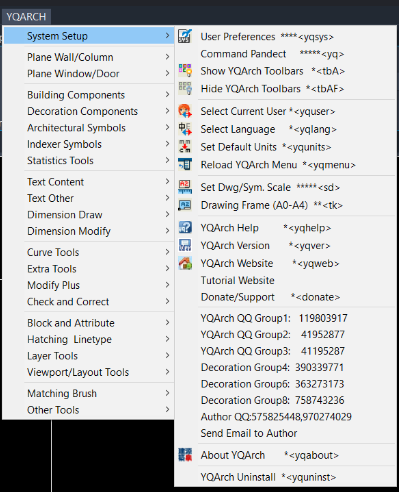
Task: Open the Text Other submenu
Action: coord(89,198)
